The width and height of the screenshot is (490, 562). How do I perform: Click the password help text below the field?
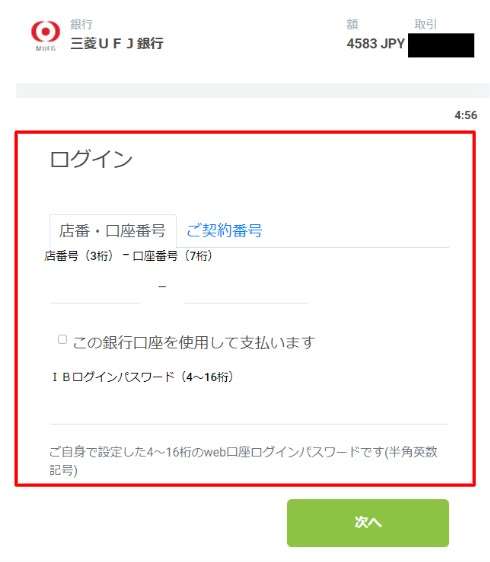pos(243,461)
